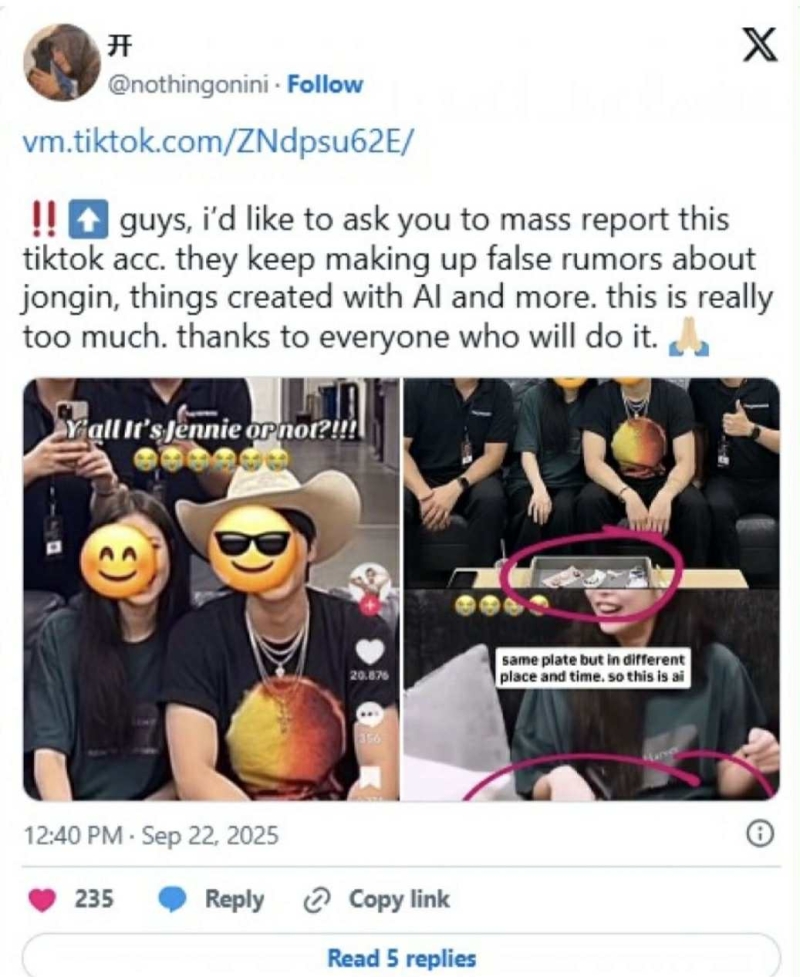Click the blue reply bubble icon
Viewport: 800px width, 977px height.
pyautogui.click(x=173, y=900)
